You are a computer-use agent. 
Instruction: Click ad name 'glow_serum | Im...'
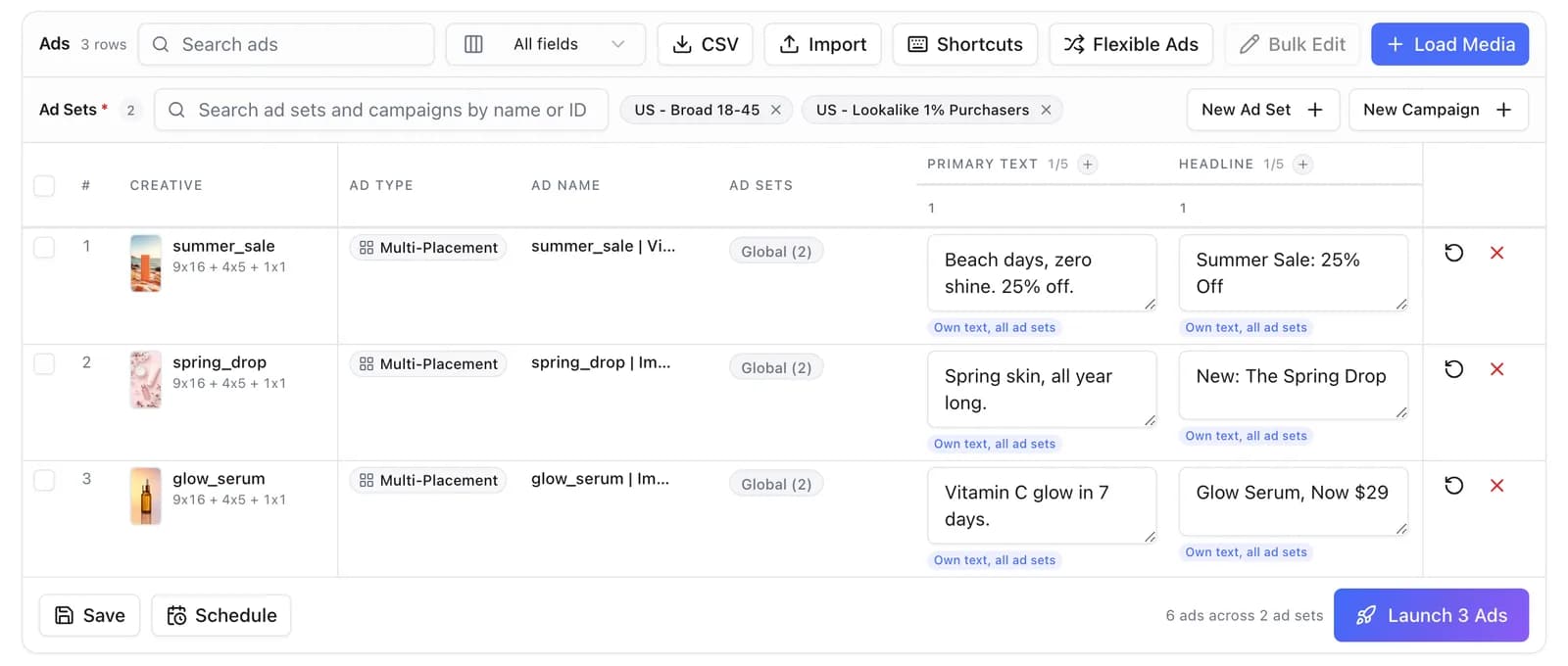(x=600, y=480)
